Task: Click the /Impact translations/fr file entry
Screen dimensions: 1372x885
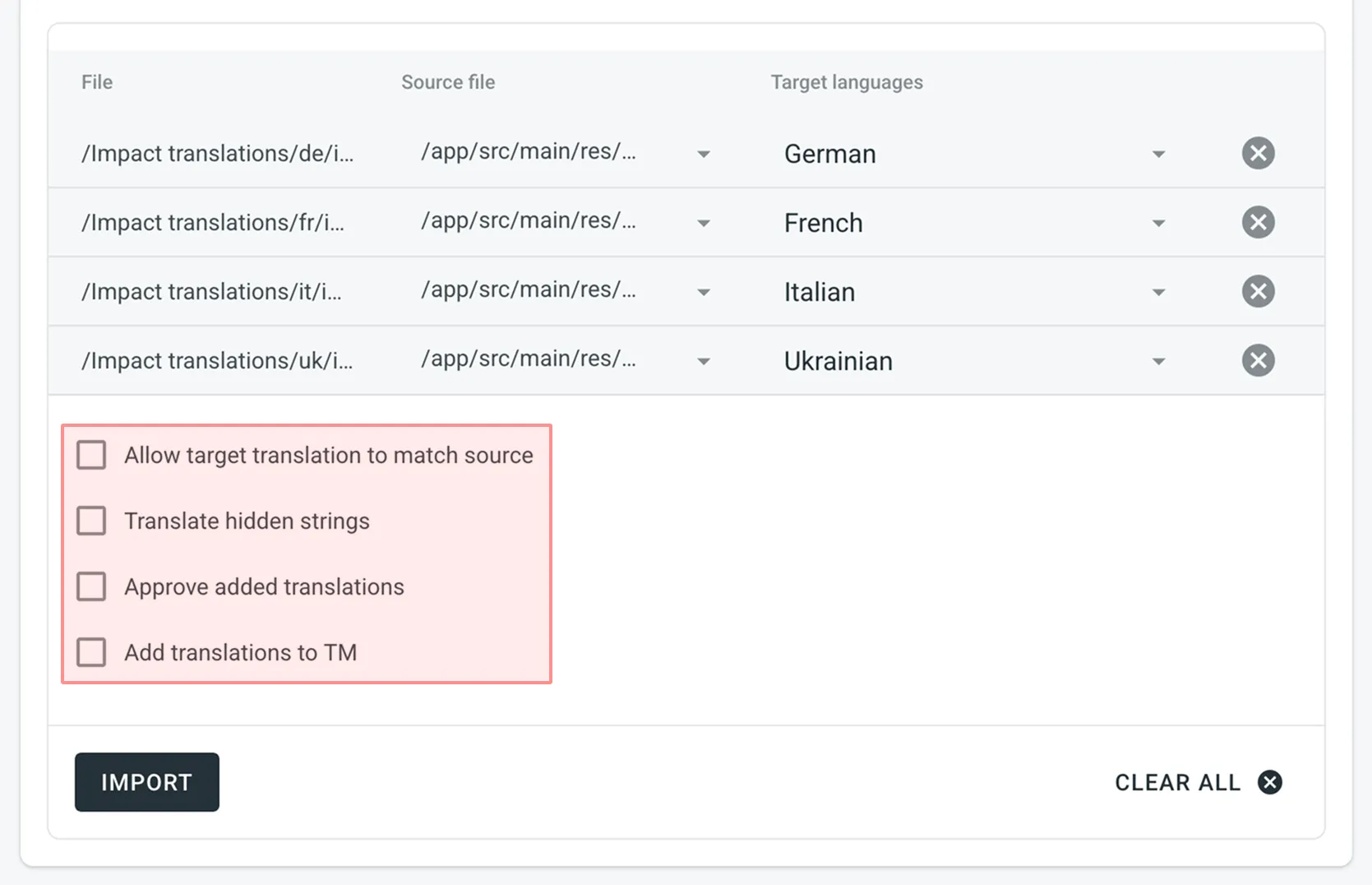Action: pos(214,222)
